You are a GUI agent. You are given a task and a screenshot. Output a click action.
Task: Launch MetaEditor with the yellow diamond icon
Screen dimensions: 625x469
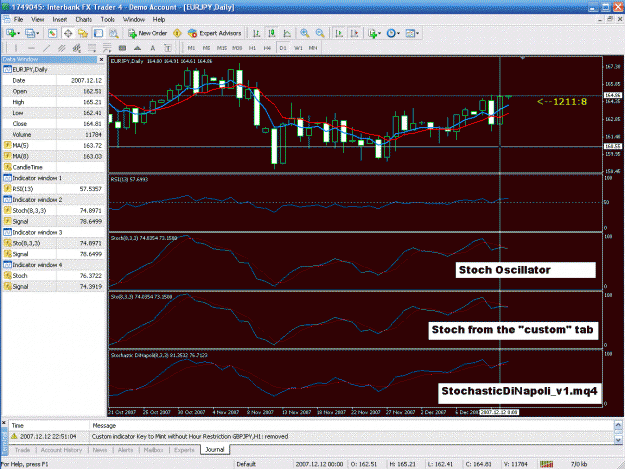point(177,33)
